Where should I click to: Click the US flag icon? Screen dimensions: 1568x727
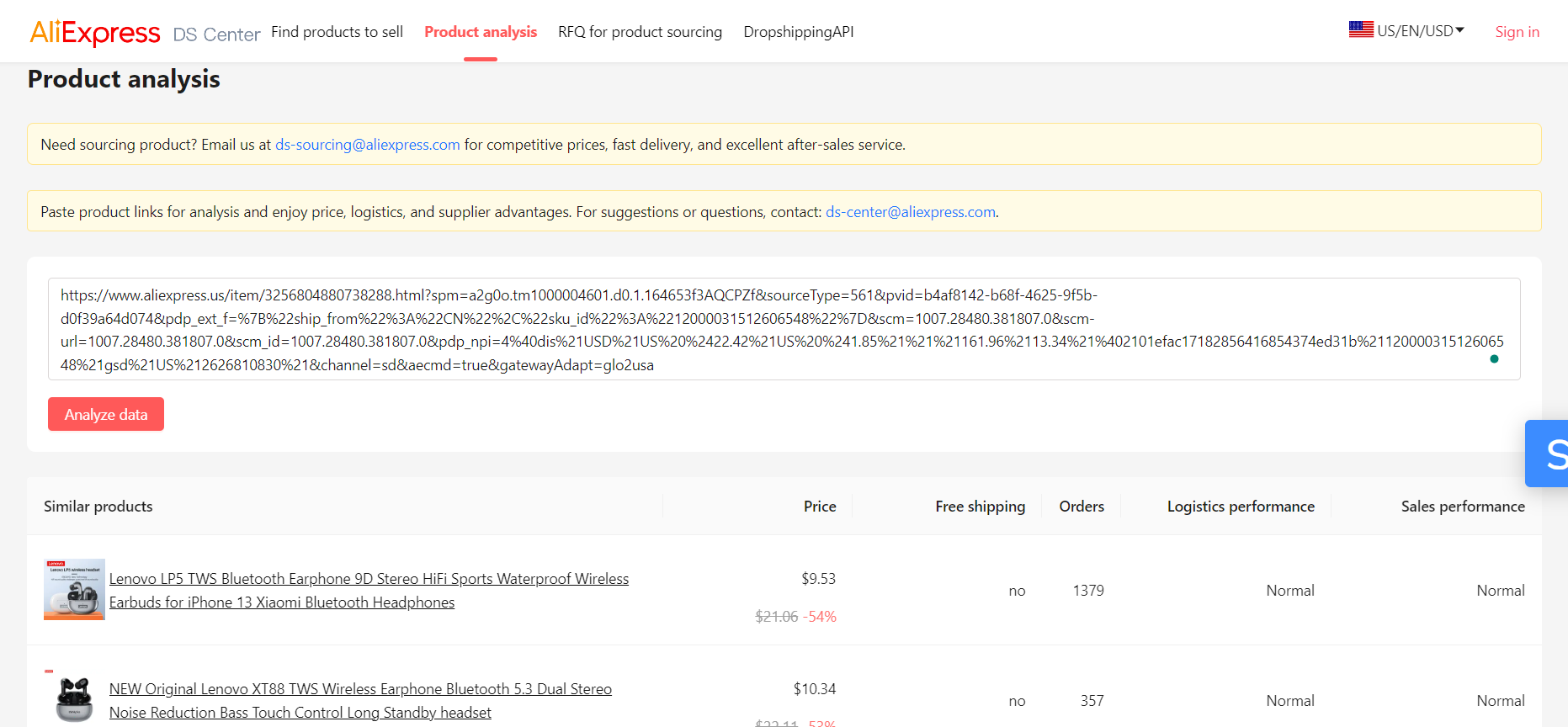point(1361,29)
